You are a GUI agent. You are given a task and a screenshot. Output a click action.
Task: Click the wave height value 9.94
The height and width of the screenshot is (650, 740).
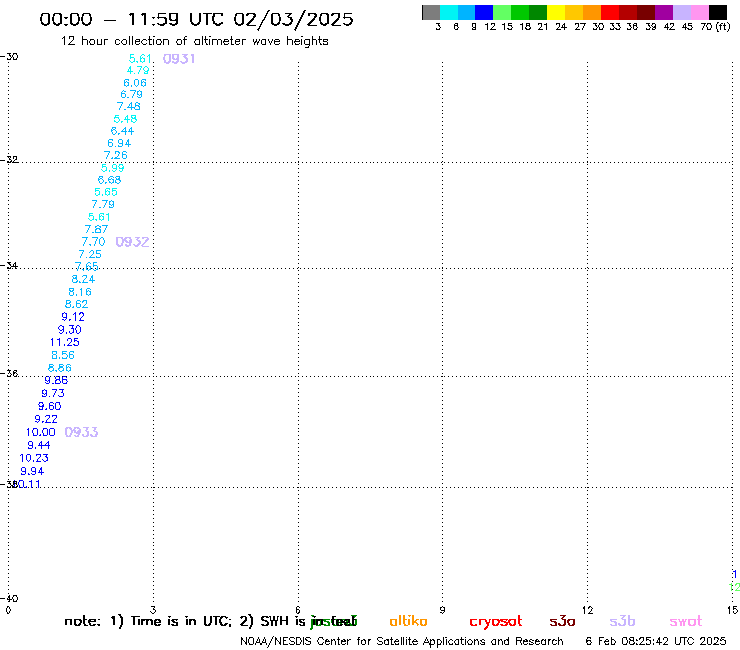[32, 471]
